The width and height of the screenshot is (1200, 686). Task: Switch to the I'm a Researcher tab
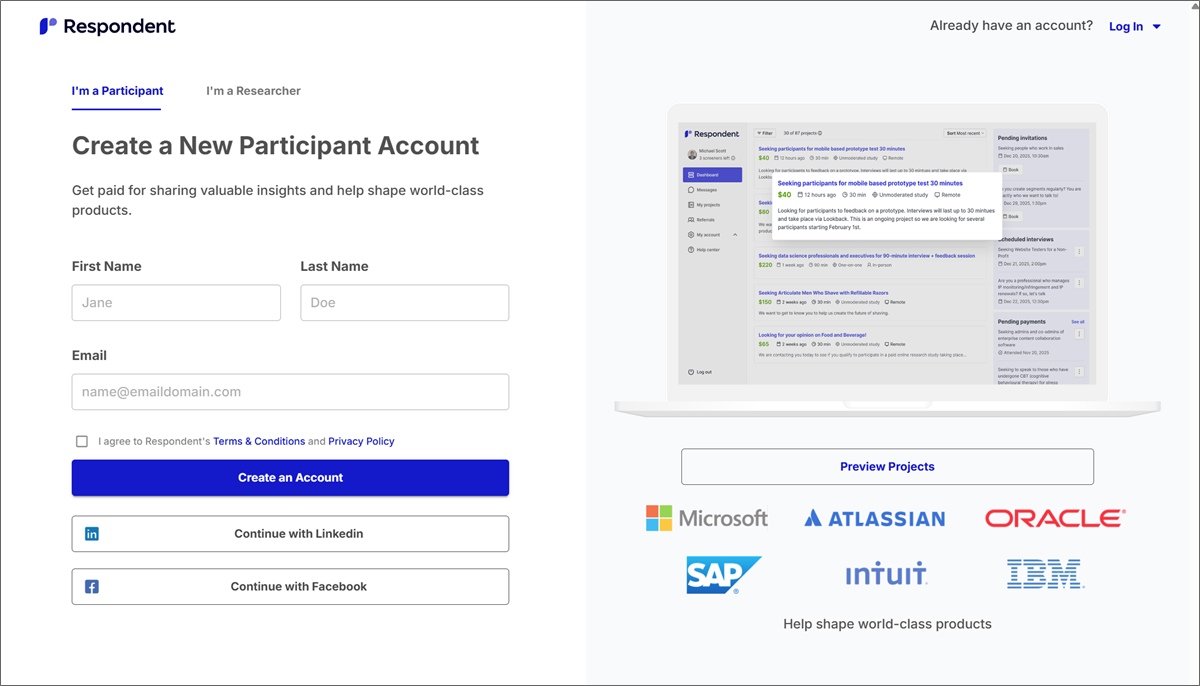(253, 90)
